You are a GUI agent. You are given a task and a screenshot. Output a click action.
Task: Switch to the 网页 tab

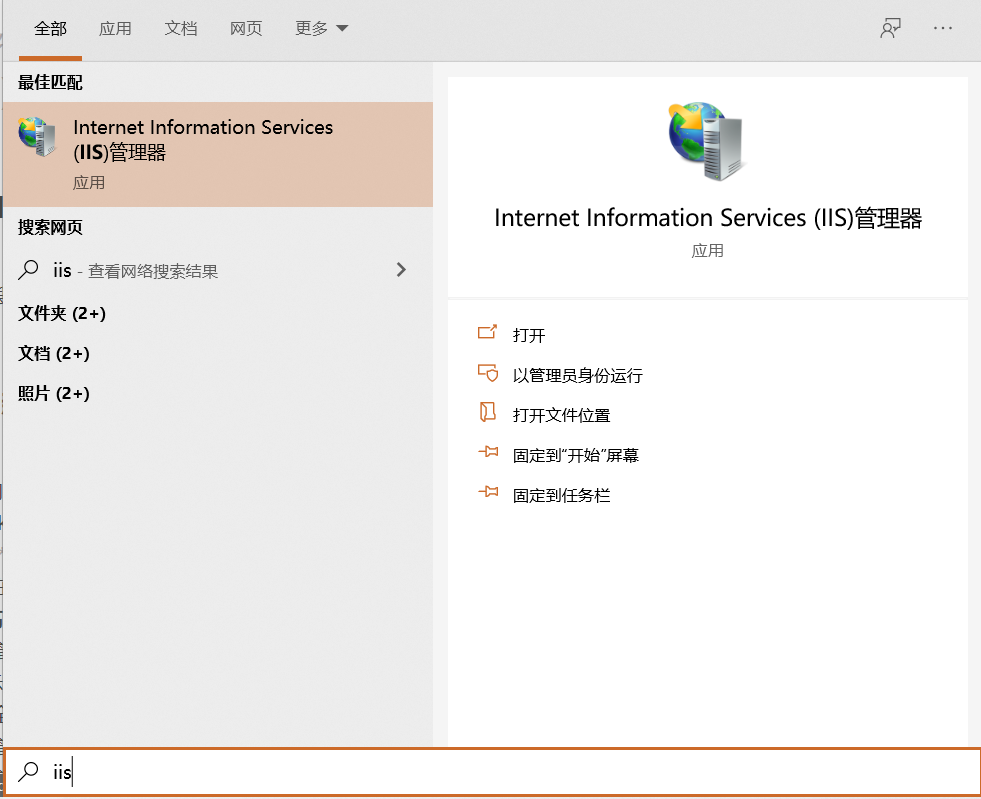(245, 29)
